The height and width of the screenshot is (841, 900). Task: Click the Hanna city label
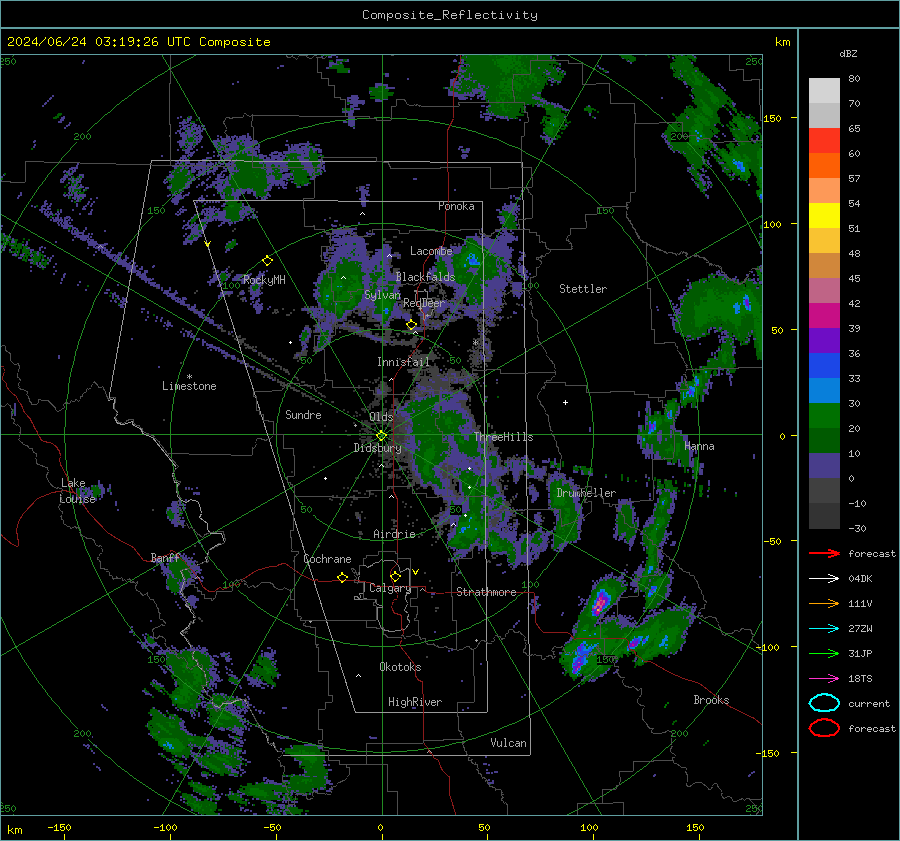[x=699, y=446]
